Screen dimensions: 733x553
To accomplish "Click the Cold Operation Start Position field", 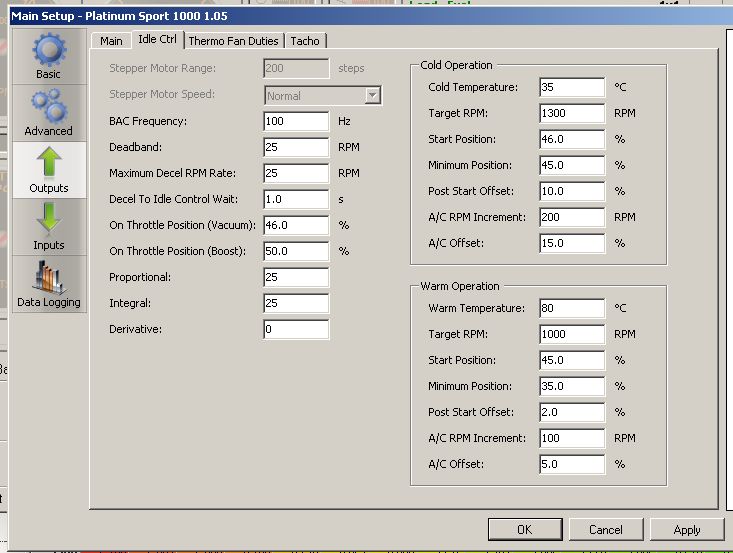I will point(572,139).
